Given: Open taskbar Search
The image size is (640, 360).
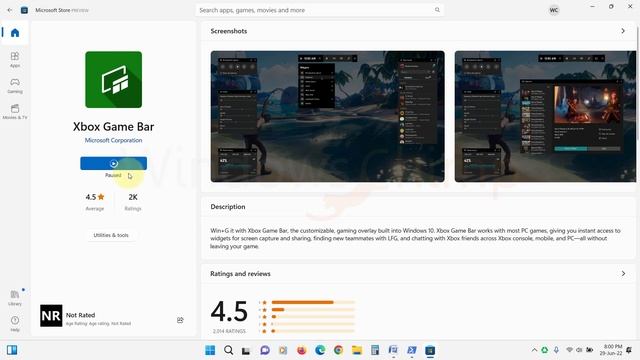Looking at the screenshot, I should pyautogui.click(x=229, y=350).
